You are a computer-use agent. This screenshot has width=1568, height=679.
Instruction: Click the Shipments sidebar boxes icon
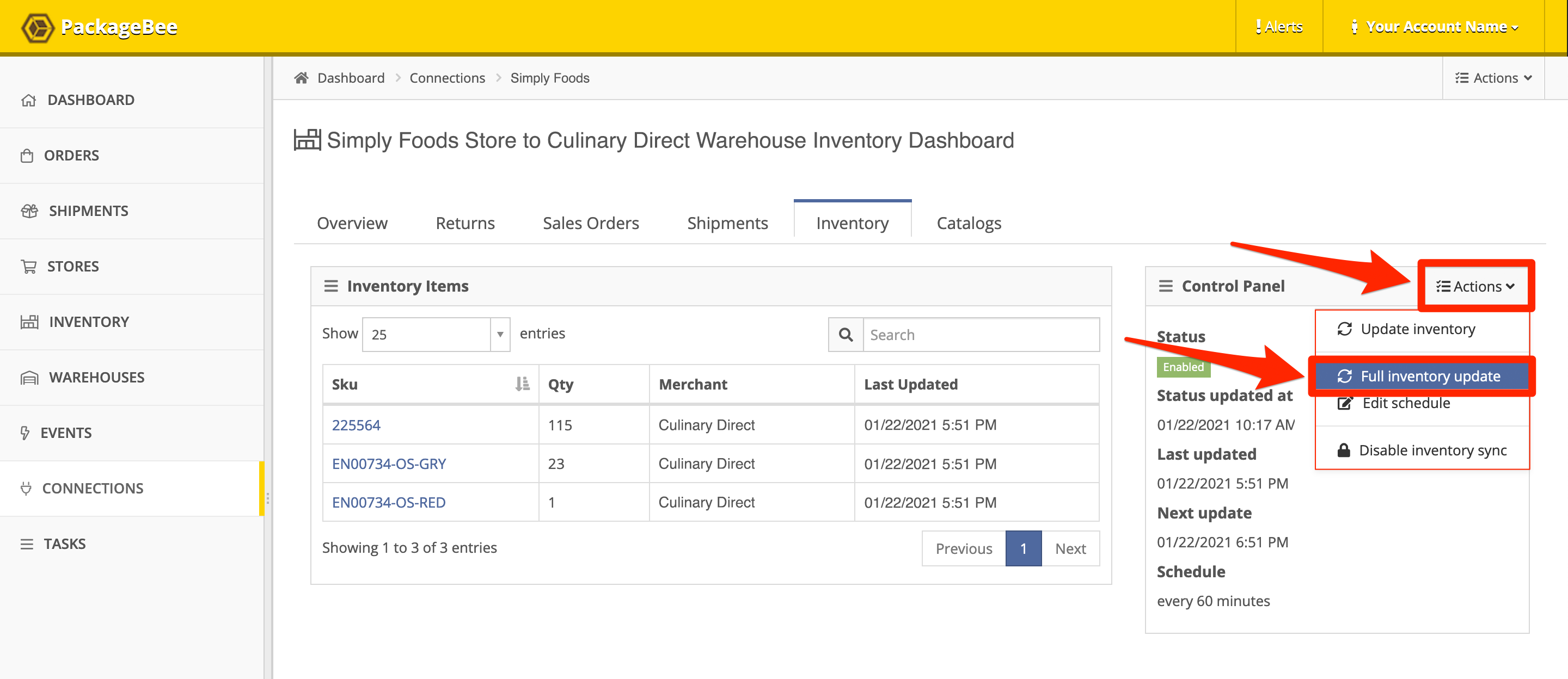29,211
